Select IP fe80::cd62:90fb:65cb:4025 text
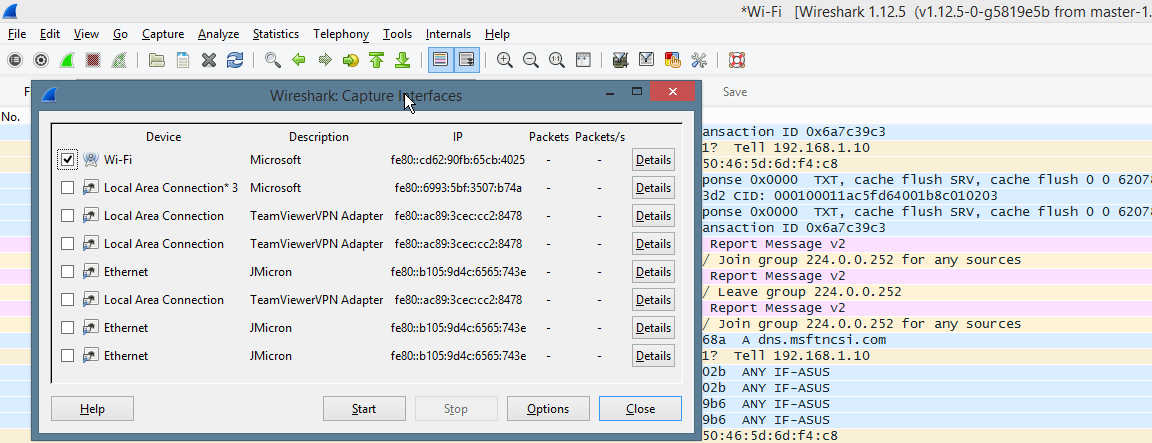This screenshot has width=1152, height=443. [458, 159]
